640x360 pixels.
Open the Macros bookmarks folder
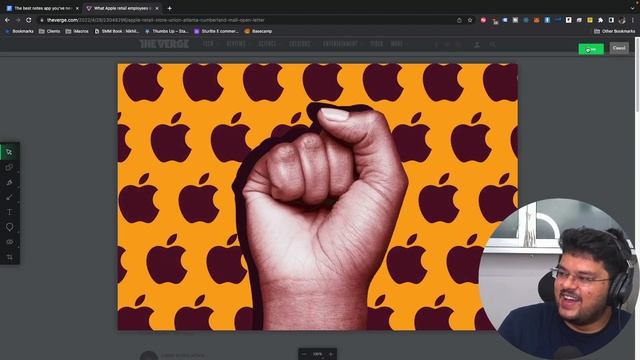coord(77,31)
